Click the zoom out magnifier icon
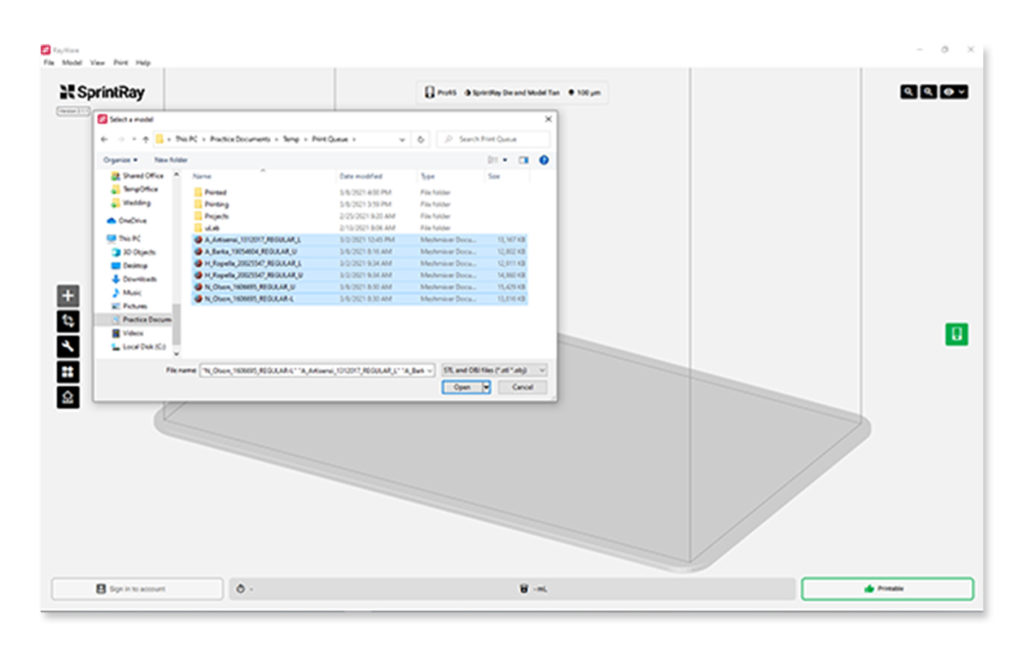Screen dimensions: 1024x658 pyautogui.click(x=929, y=92)
